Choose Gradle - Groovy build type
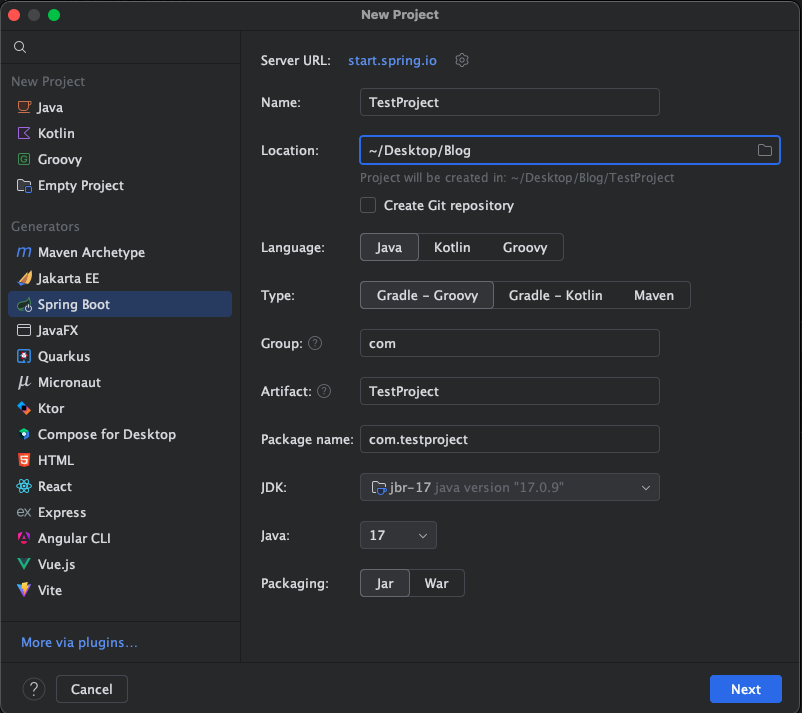 (427, 295)
